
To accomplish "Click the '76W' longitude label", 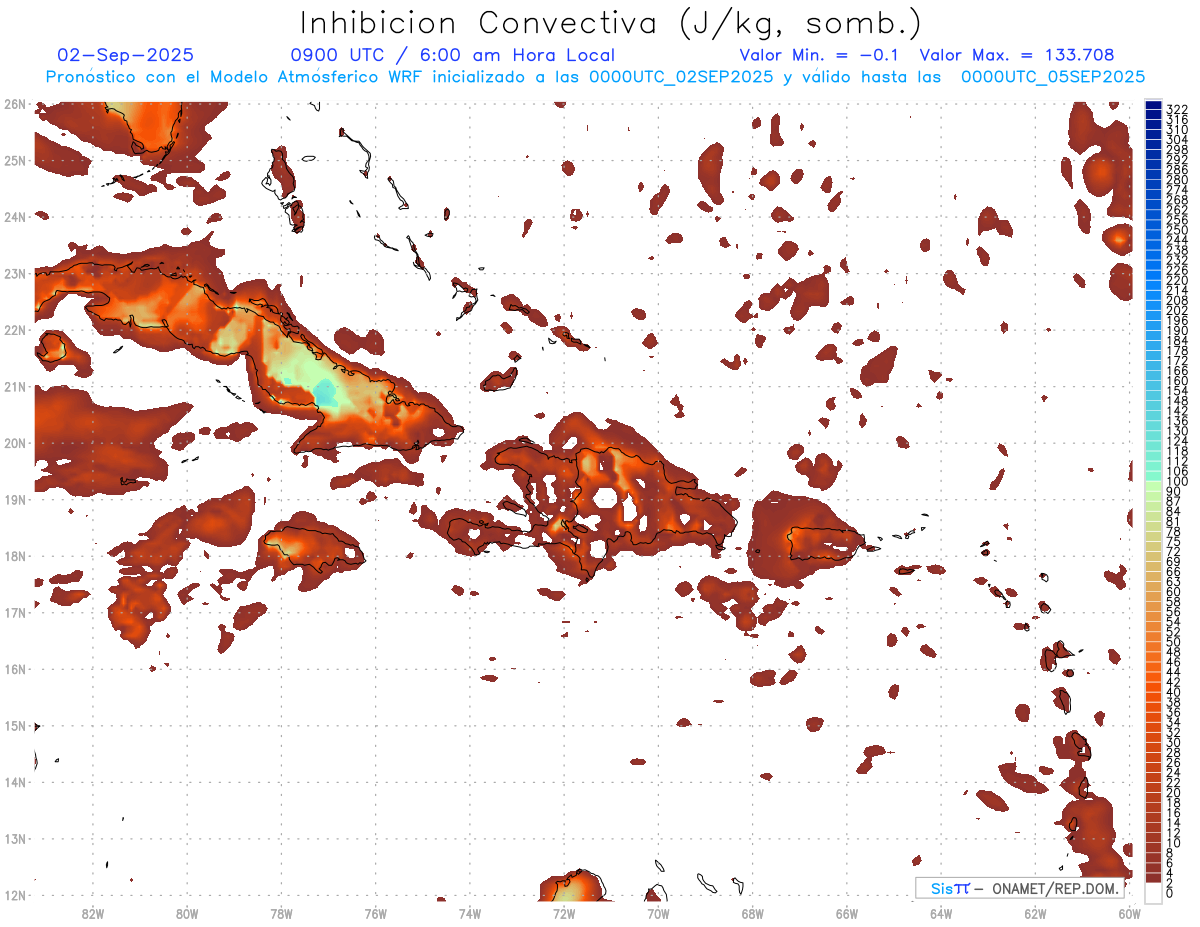I will pos(375,913).
